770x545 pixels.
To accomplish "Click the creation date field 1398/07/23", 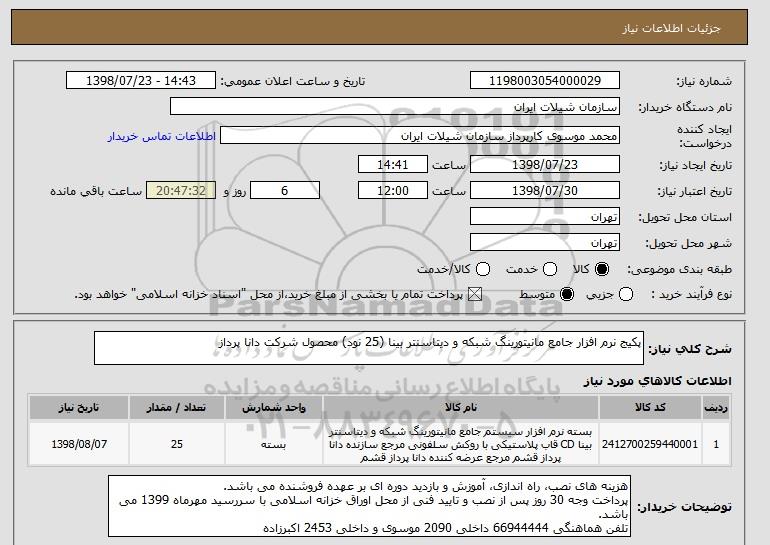I will (x=545, y=164).
